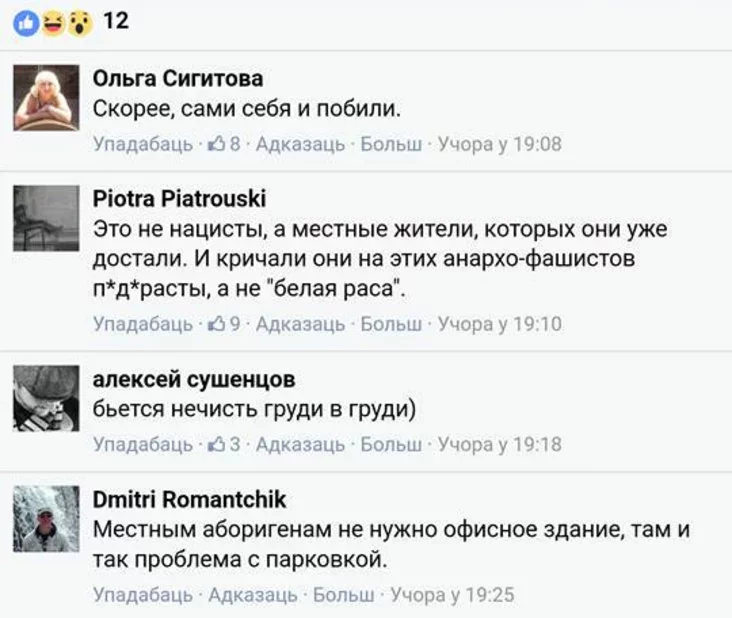Screen dimensions: 732x618
Task: Like the comment posted at 19:08 via Упадабаць
Action: coord(142,144)
